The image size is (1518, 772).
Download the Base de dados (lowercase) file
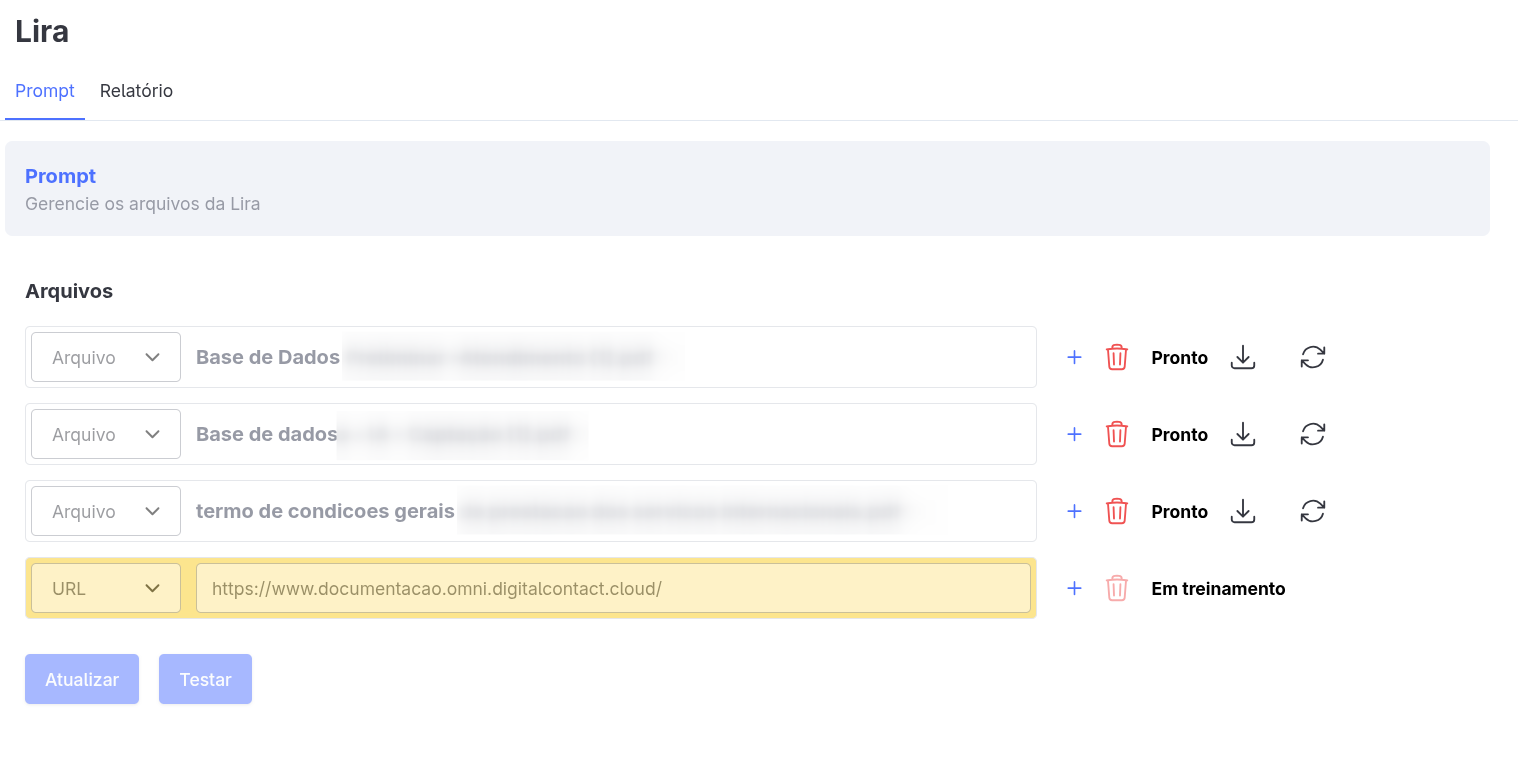point(1242,434)
